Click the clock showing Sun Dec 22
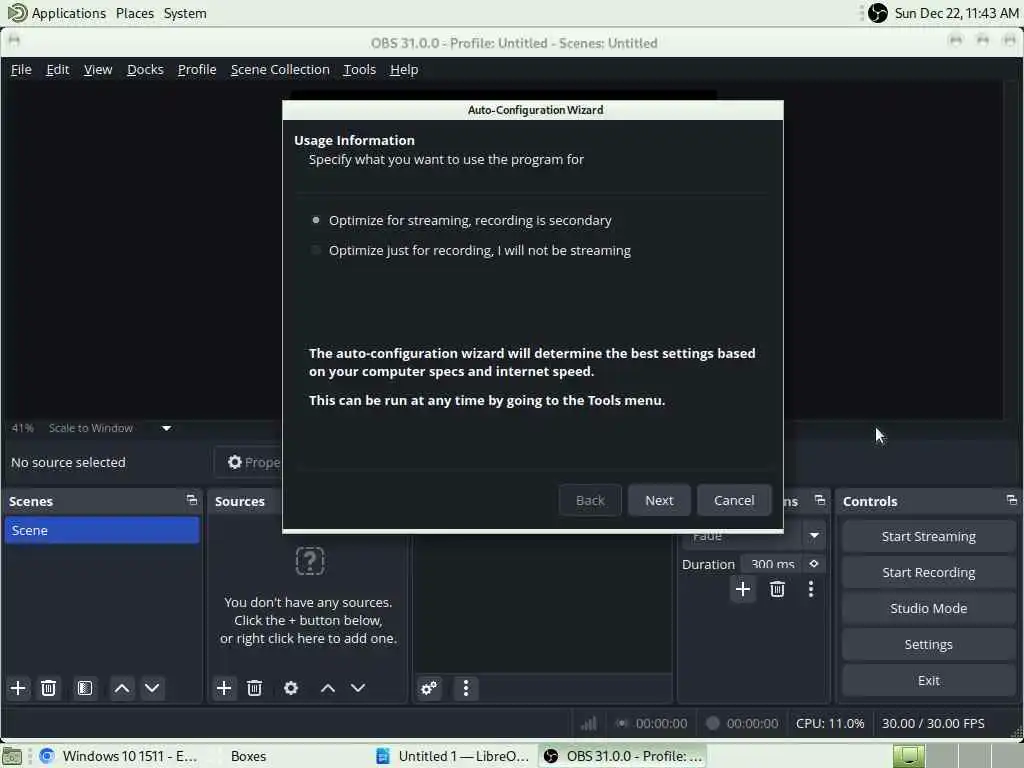 click(956, 13)
